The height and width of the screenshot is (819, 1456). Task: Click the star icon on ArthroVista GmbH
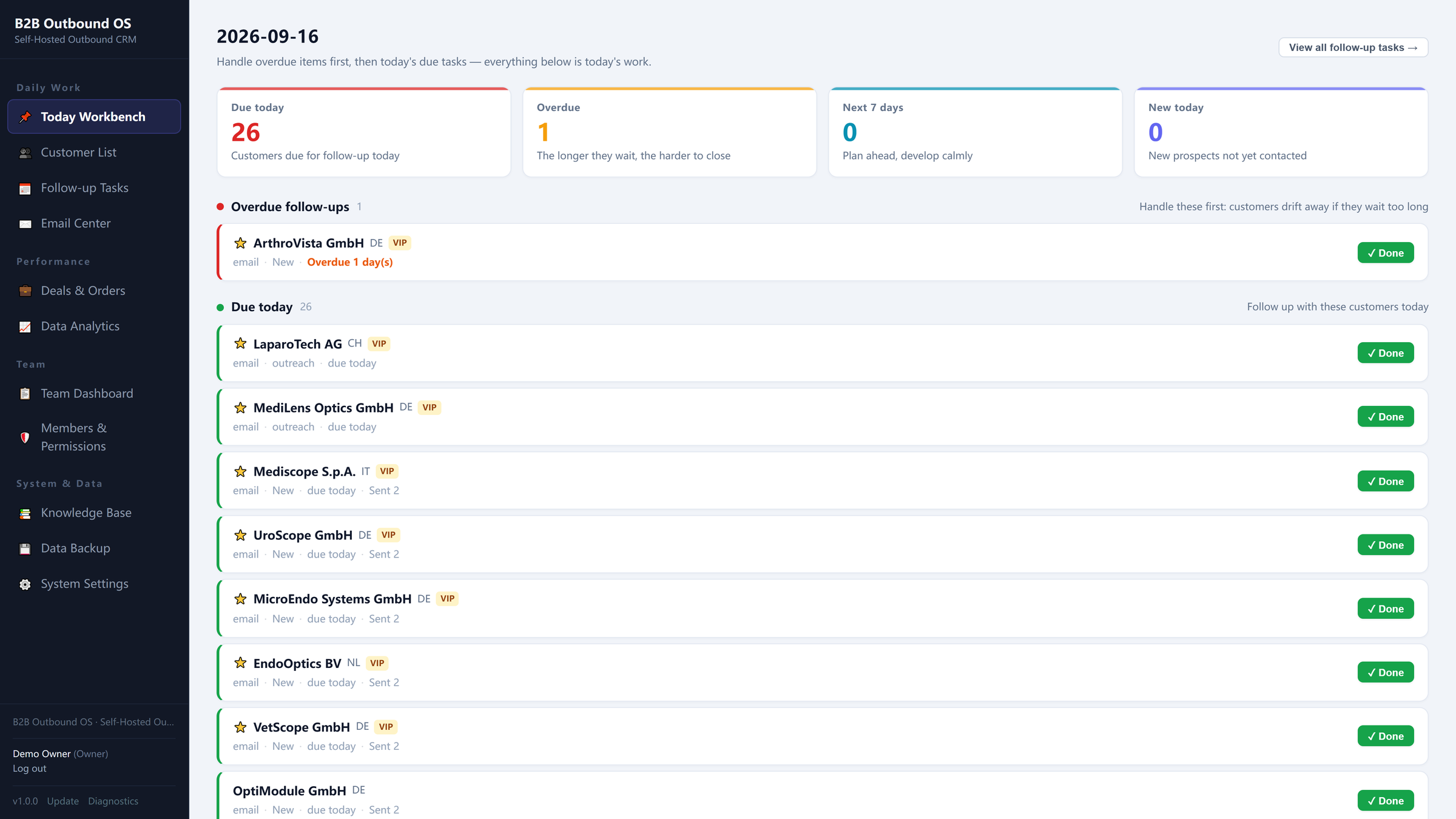pos(240,243)
